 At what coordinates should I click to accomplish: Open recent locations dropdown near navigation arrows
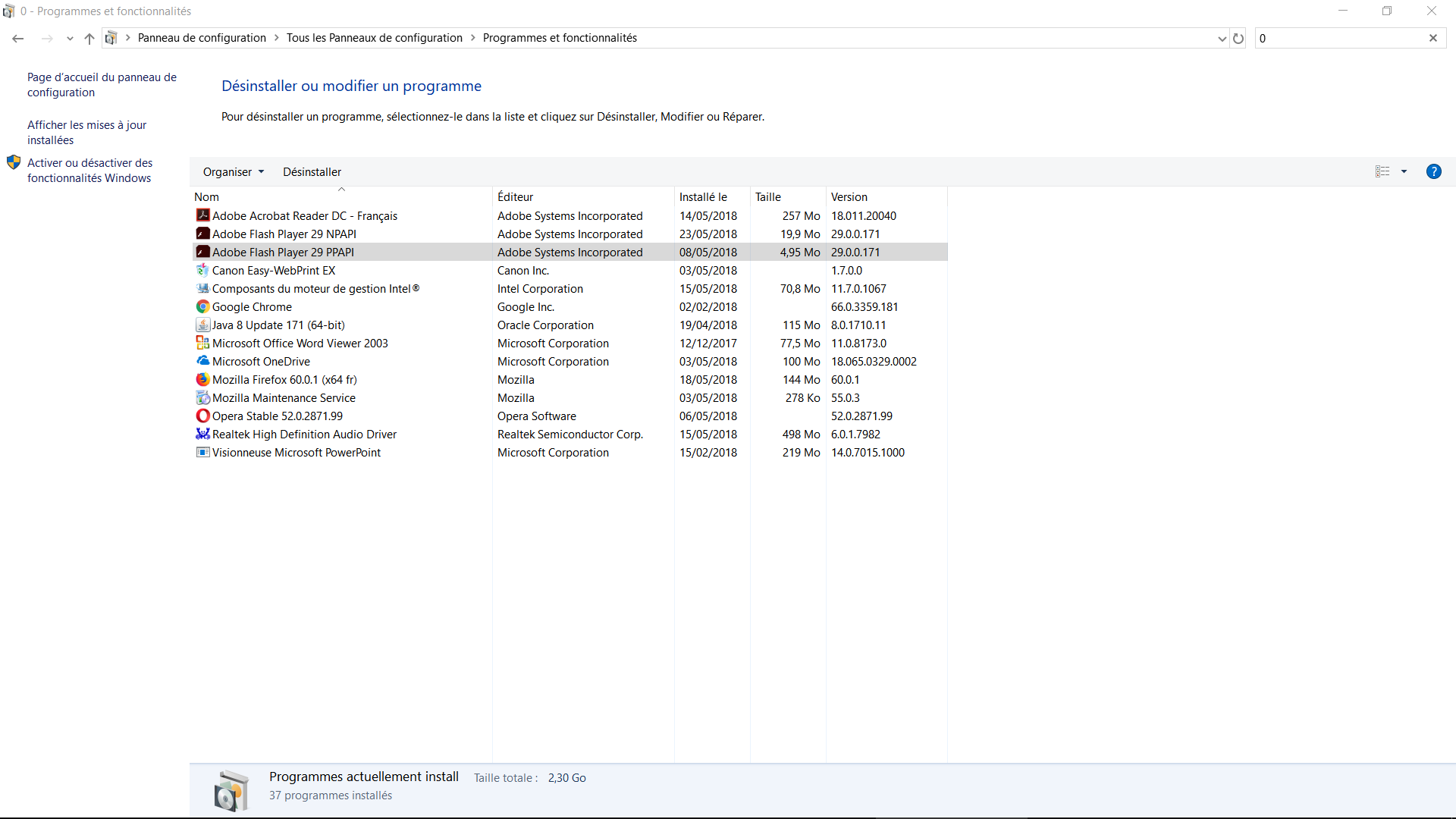pyautogui.click(x=70, y=38)
